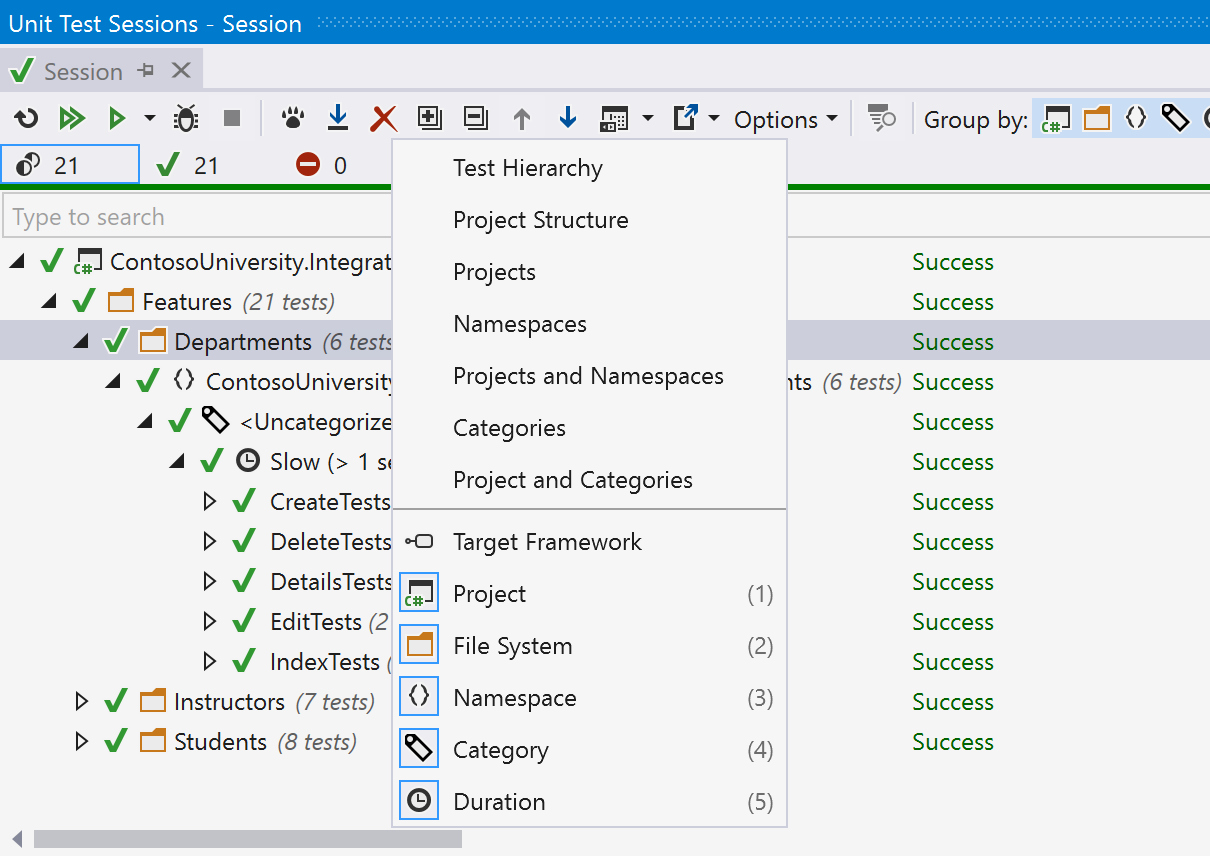Toggle Duration grouping in the dropdown menu
This screenshot has height=856, width=1210.
(499, 802)
